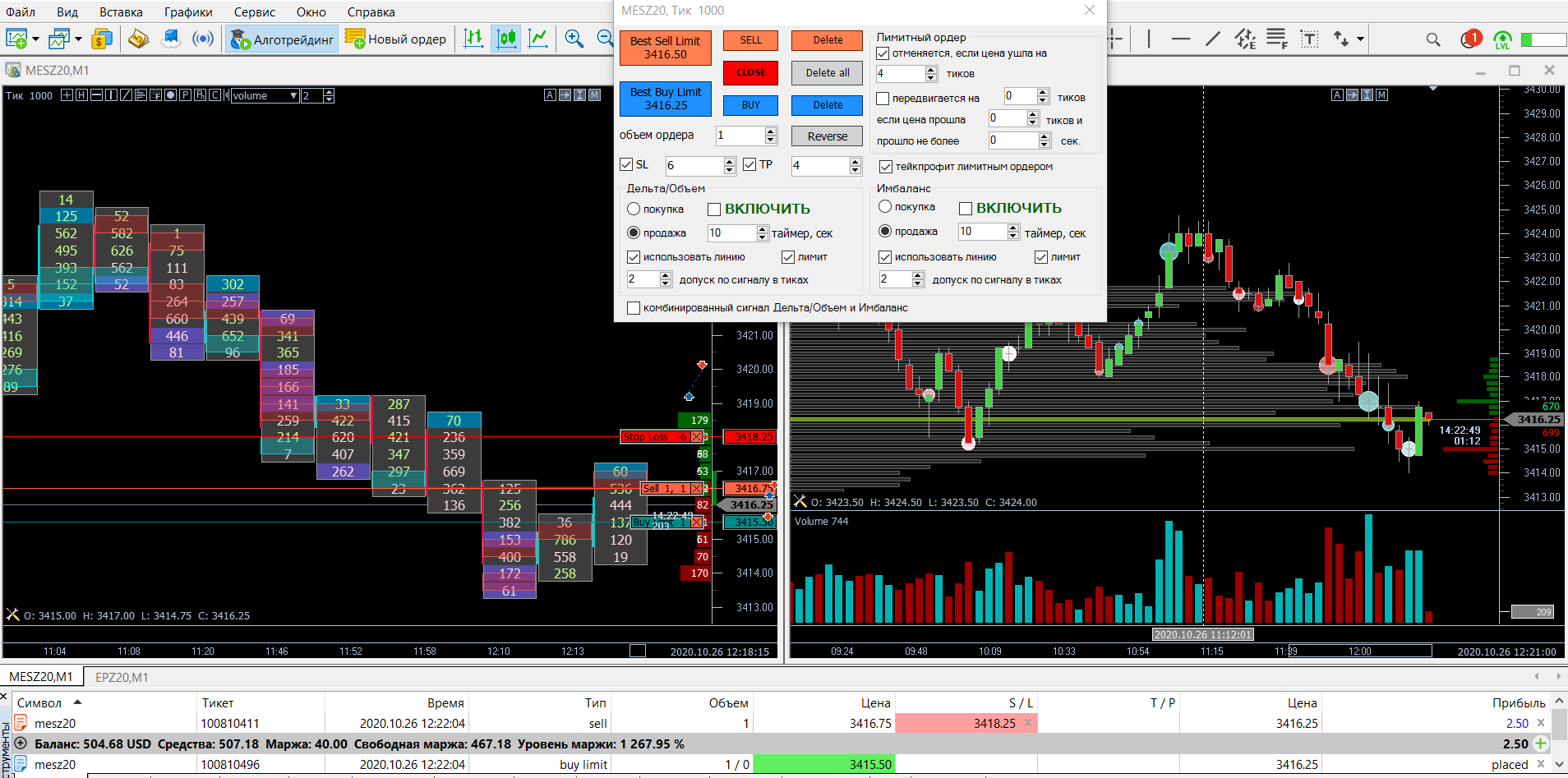1568x778 pixels.
Task: Click the green LVL connection icon
Action: click(x=1502, y=39)
